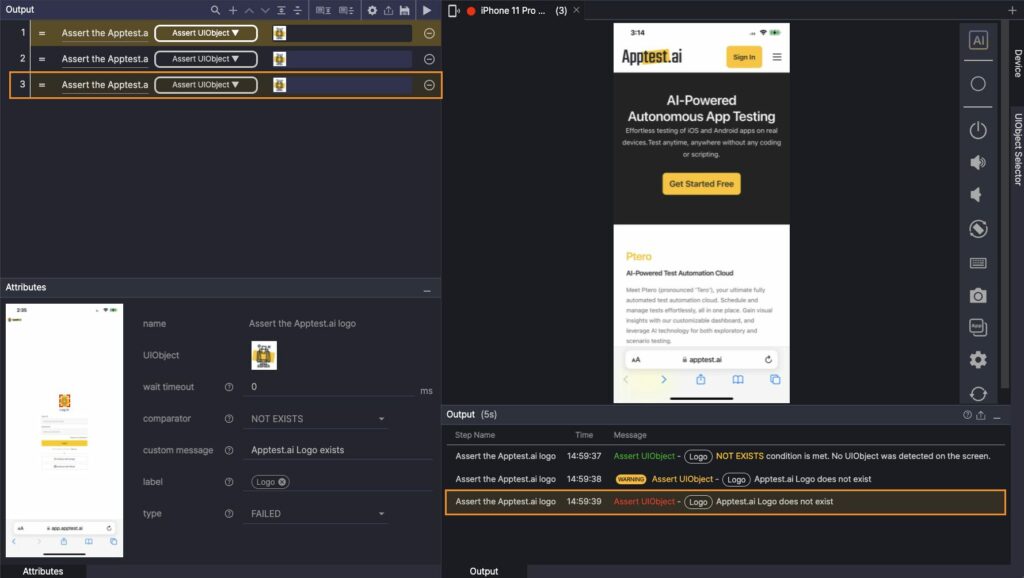Viewport: 1024px width, 578px height.
Task: Export output log with share icon
Action: tap(981, 415)
